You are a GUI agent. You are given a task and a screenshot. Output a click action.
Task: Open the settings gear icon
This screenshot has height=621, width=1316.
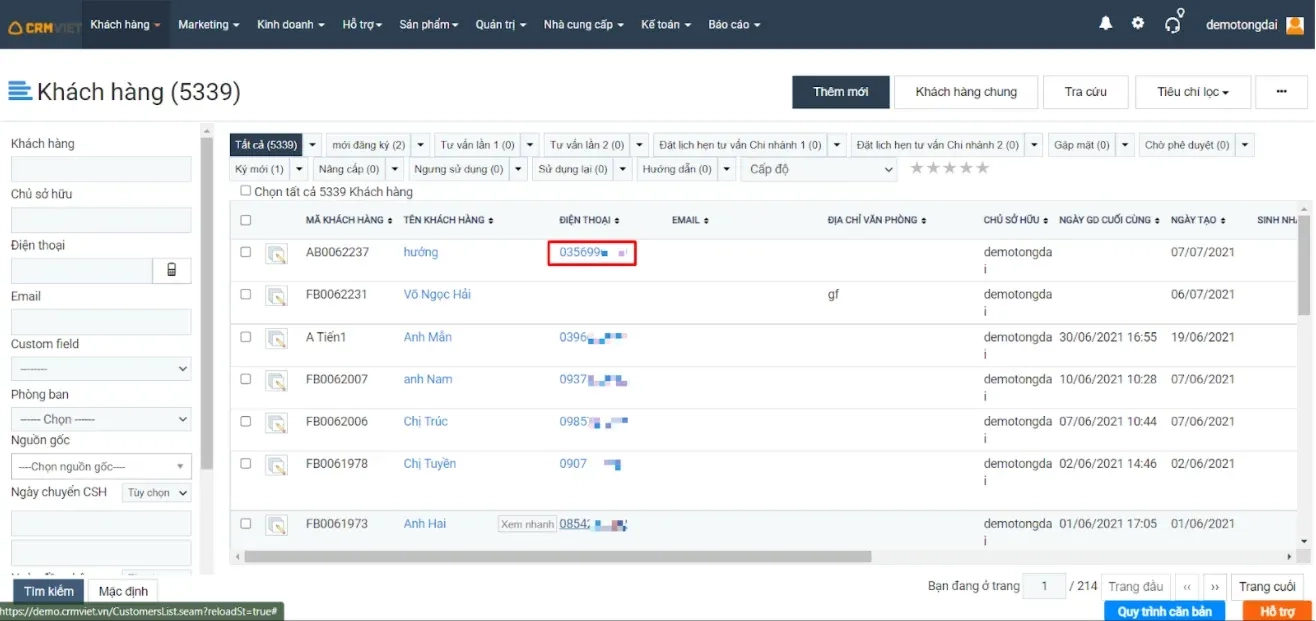coord(1138,23)
